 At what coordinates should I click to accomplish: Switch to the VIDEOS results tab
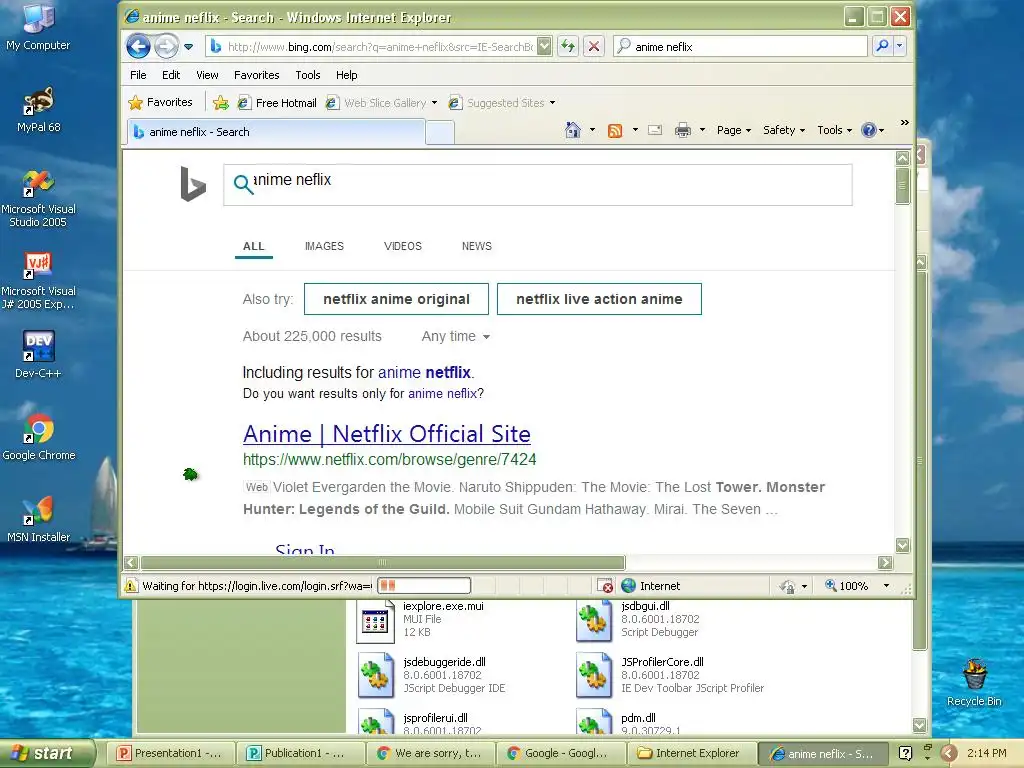402,246
